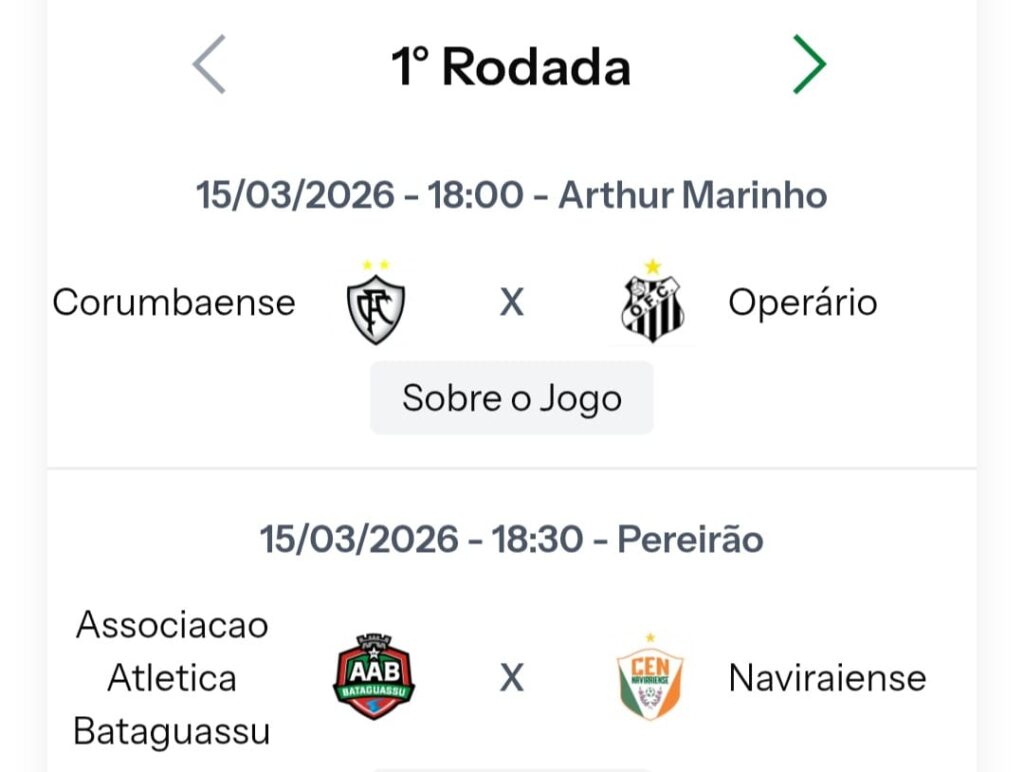Open the Corumbaense team name

tap(174, 302)
